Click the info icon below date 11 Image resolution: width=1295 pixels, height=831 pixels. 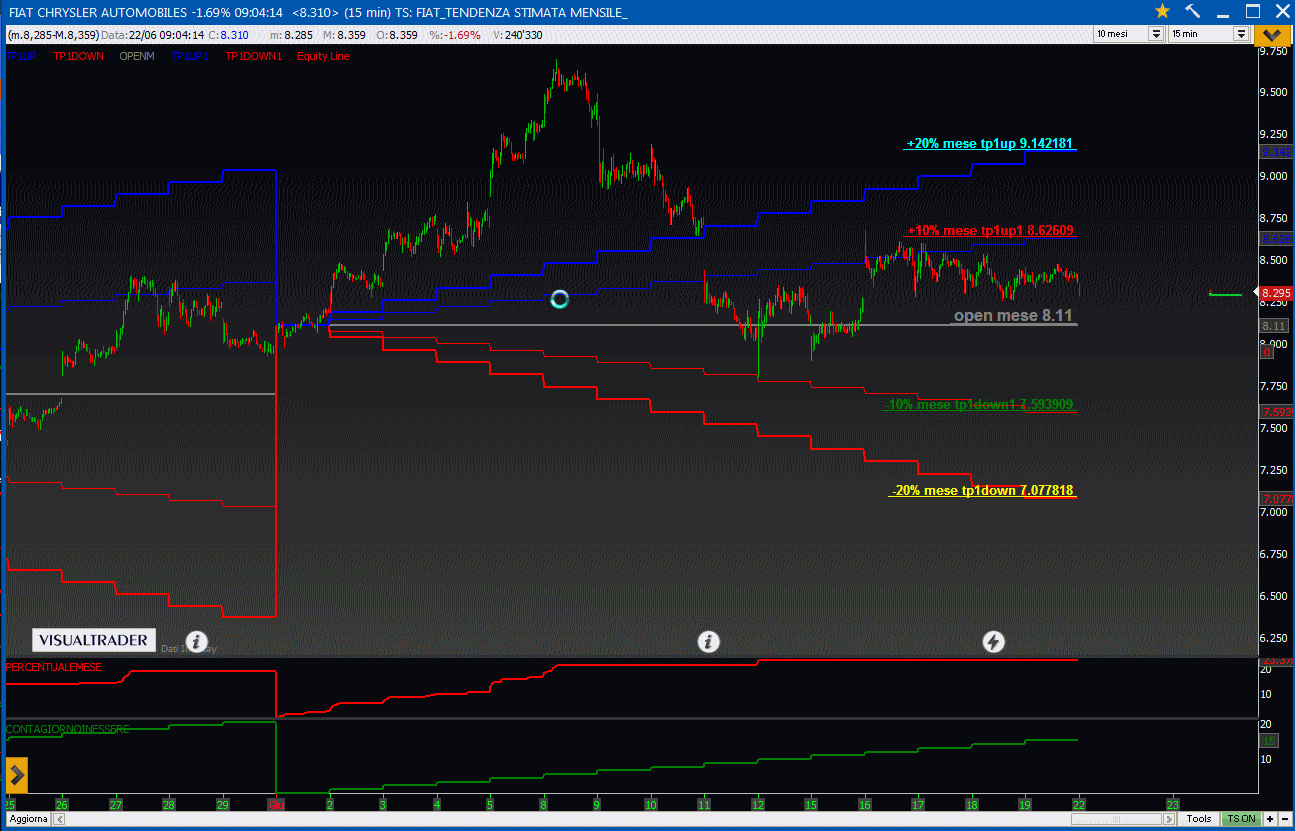[x=708, y=641]
